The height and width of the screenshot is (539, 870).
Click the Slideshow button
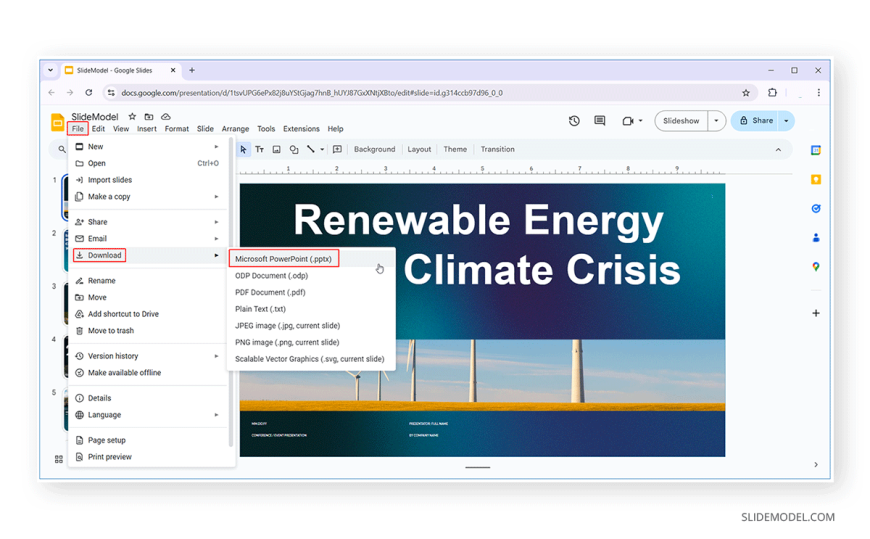tap(681, 121)
